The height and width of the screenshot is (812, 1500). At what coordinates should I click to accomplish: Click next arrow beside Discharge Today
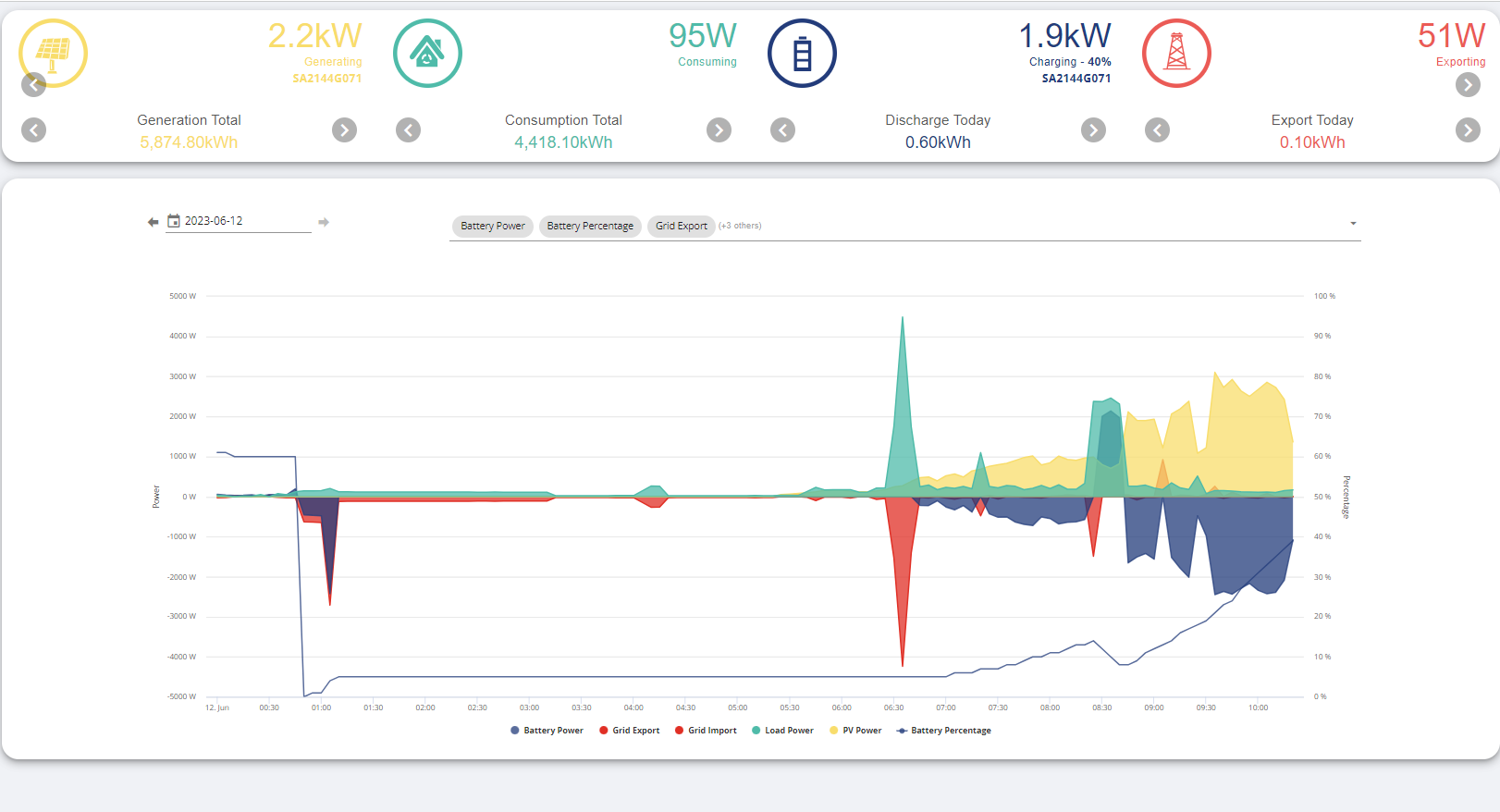(1093, 130)
